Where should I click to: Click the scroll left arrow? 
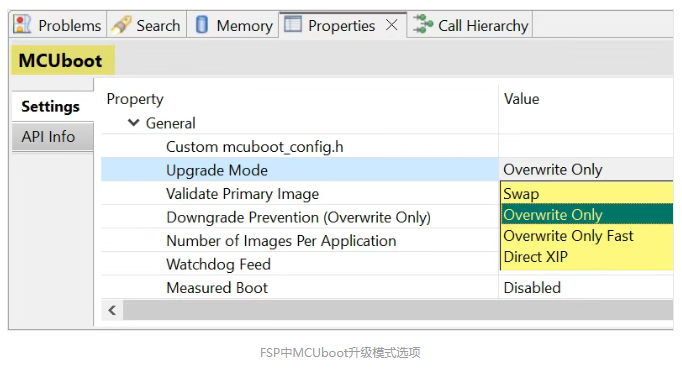coord(112,310)
